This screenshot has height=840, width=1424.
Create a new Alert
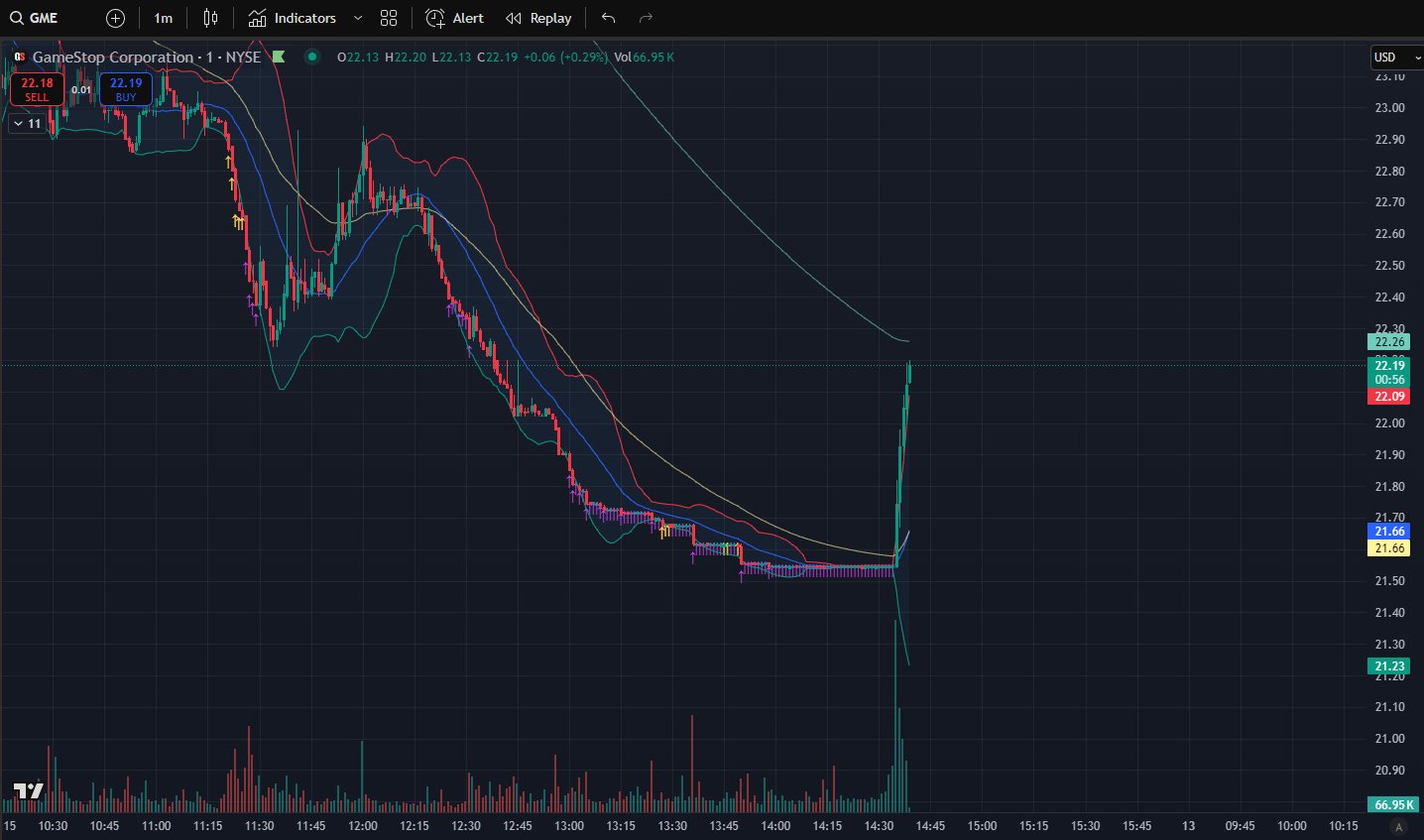454,18
